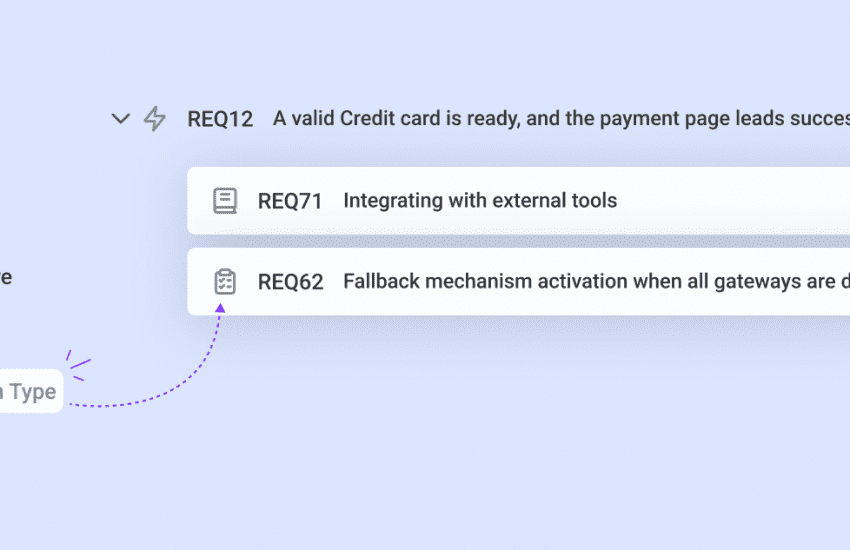This screenshot has height=550, width=850.
Task: Open the "Integrating with external tools" requirement
Action: (480, 200)
